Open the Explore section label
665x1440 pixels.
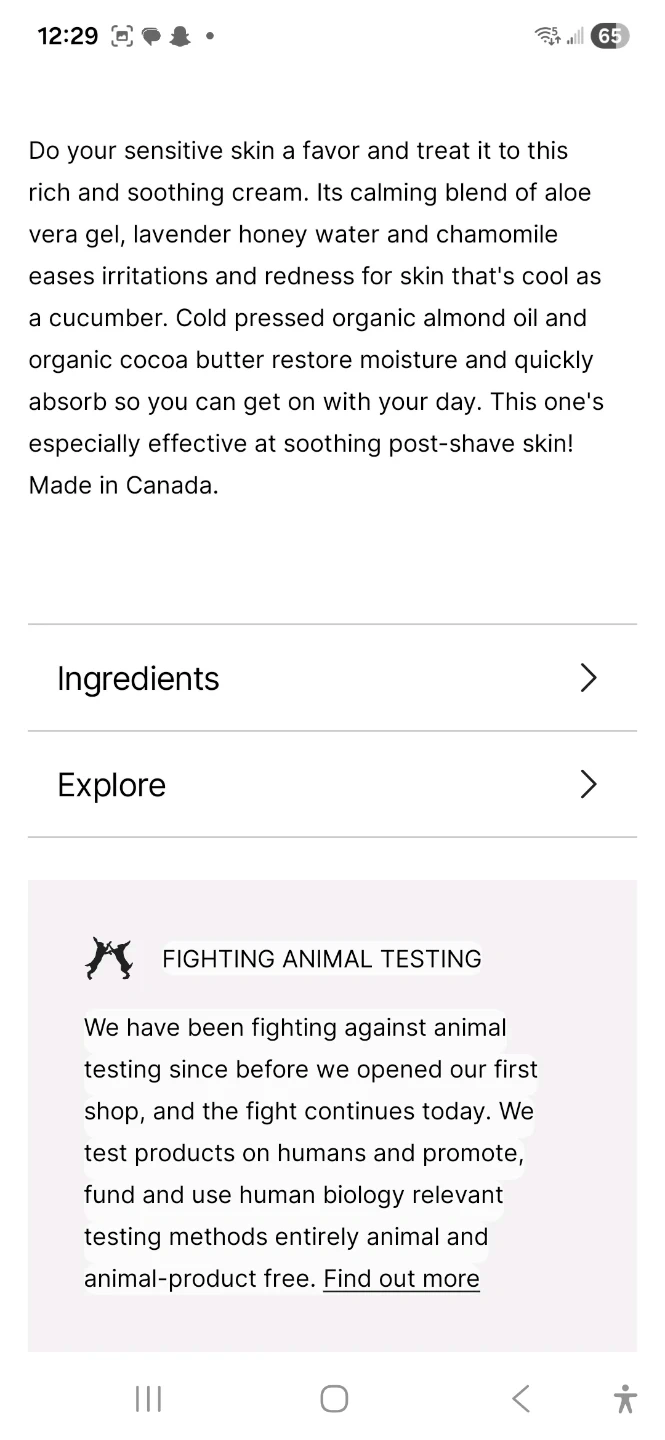(x=112, y=785)
